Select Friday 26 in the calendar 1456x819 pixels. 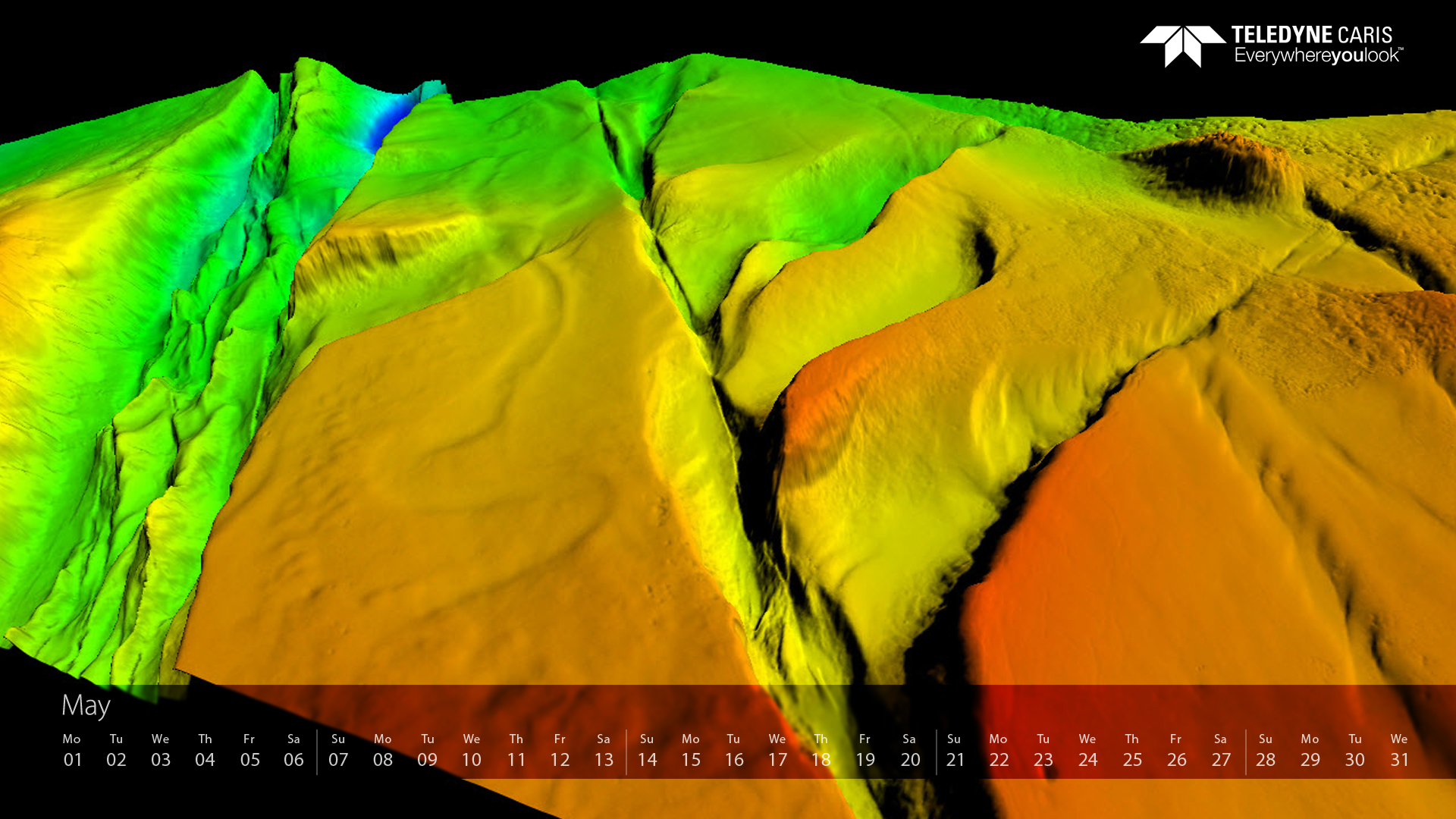pos(1176,750)
